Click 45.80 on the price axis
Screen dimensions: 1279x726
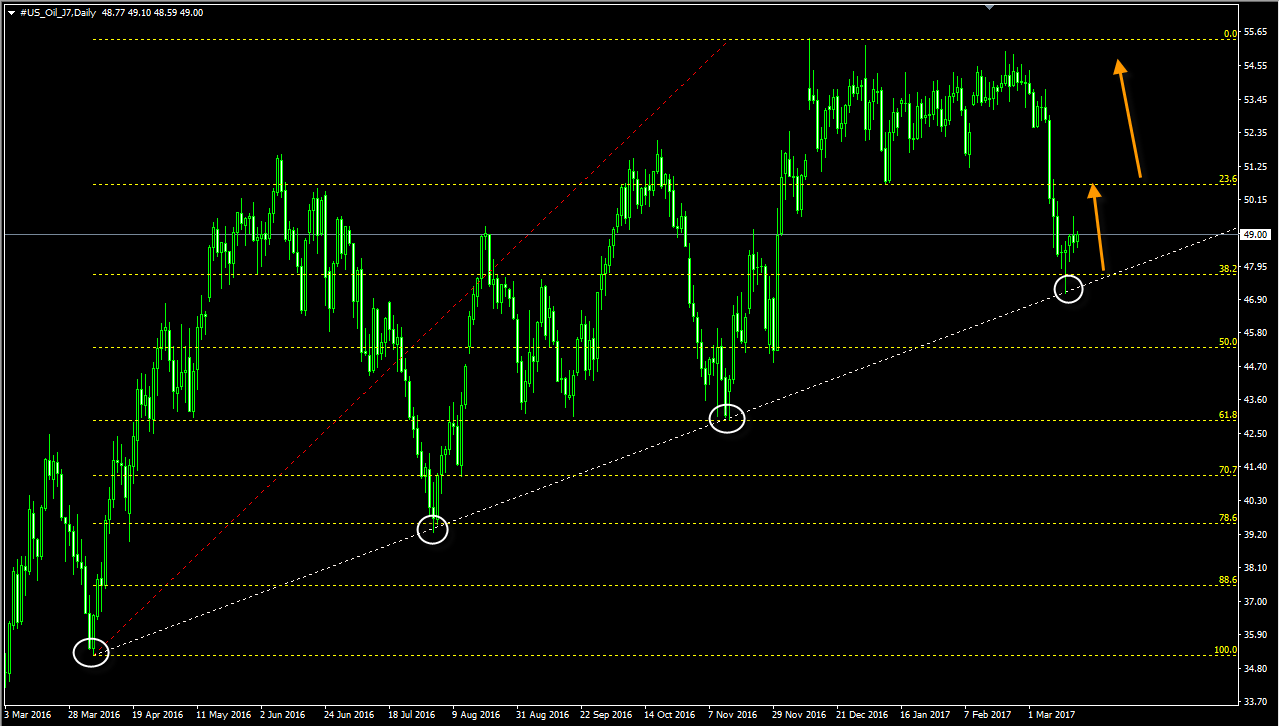coord(1255,333)
